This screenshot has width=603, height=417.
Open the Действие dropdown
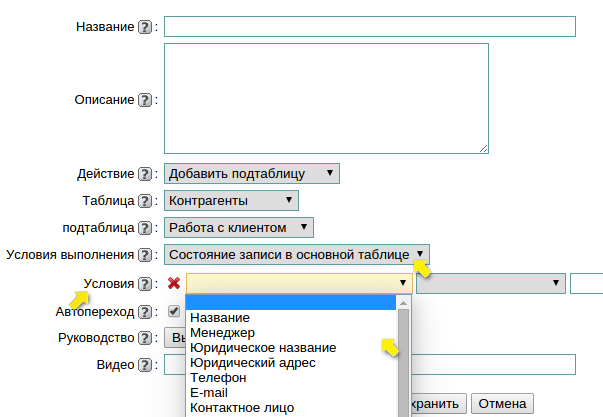(251, 174)
